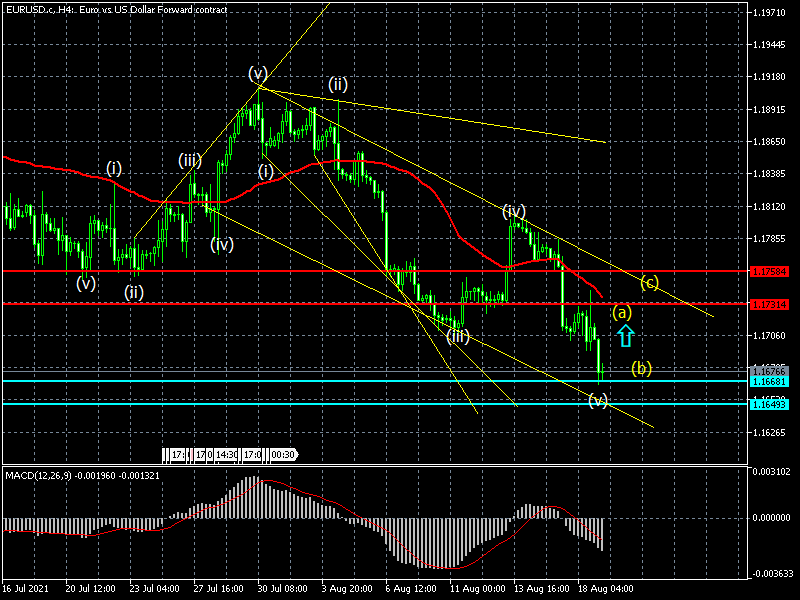Click the 1.19445 price scale value

click(x=769, y=45)
